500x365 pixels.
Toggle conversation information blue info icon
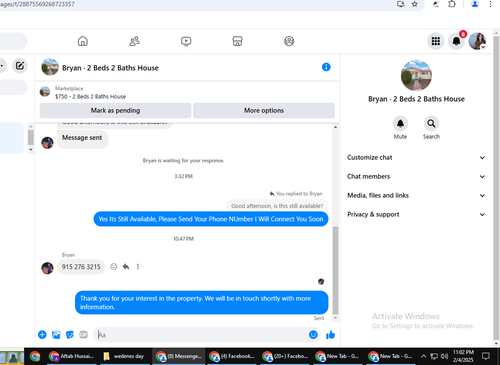coord(326,67)
